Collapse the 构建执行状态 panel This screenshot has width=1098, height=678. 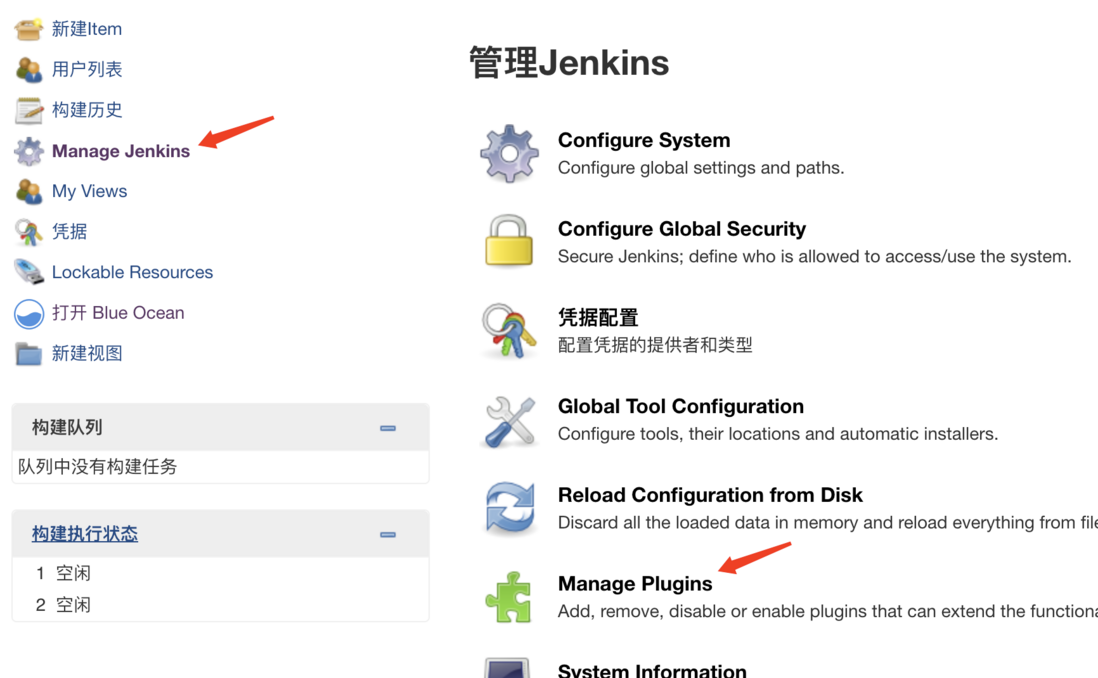click(388, 534)
